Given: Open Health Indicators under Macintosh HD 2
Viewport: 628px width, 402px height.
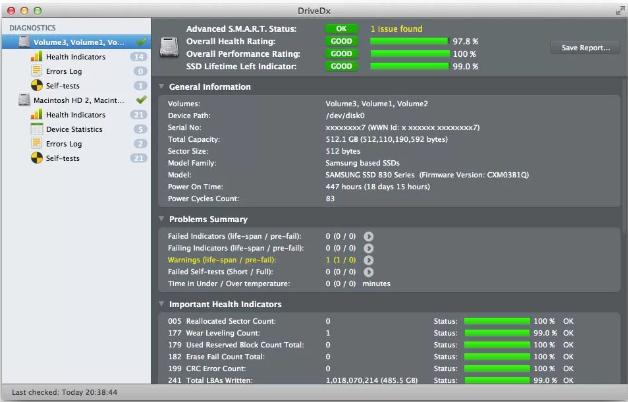Looking at the screenshot, I should (x=76, y=115).
